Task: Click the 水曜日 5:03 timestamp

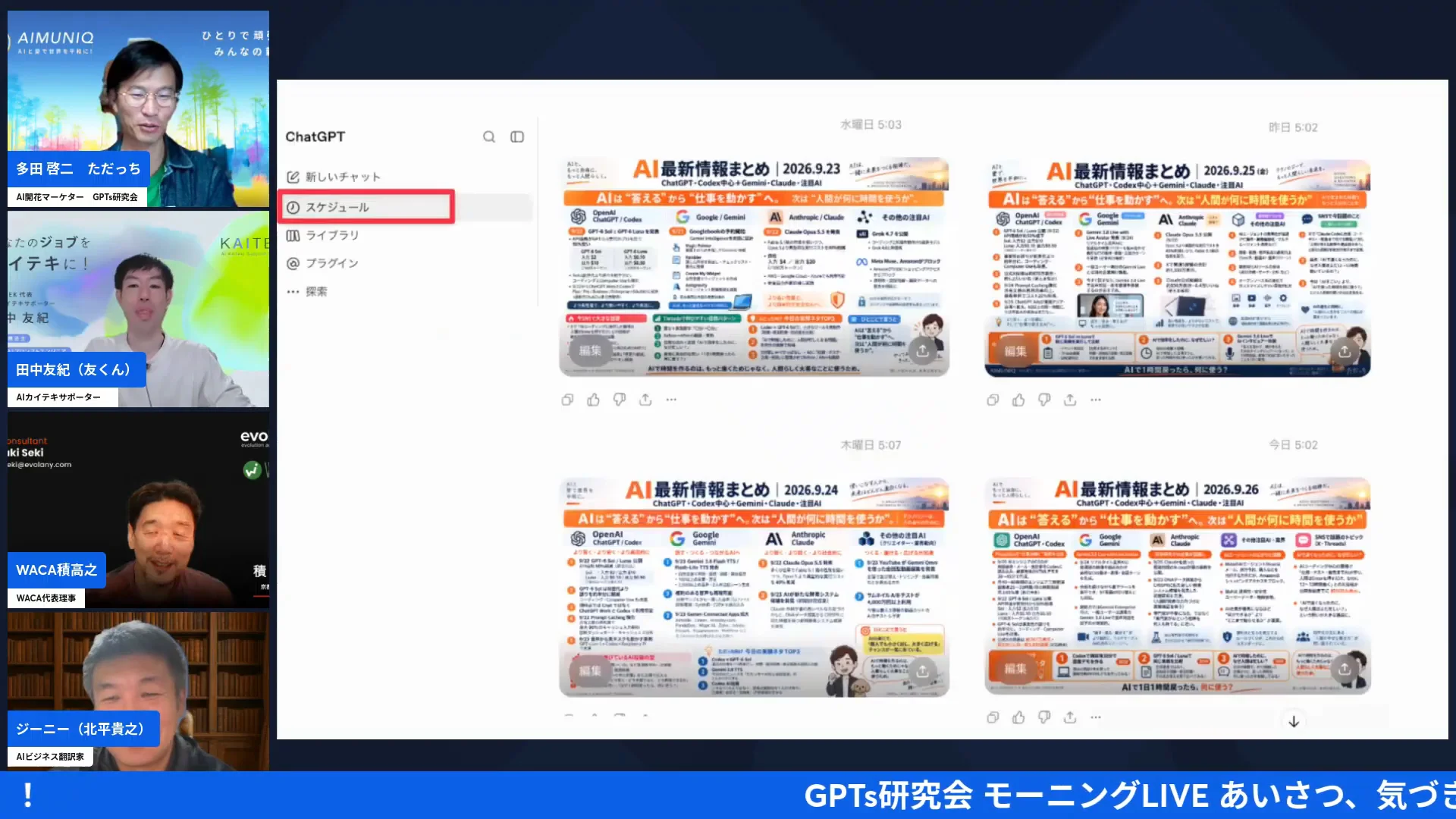Action: click(871, 124)
